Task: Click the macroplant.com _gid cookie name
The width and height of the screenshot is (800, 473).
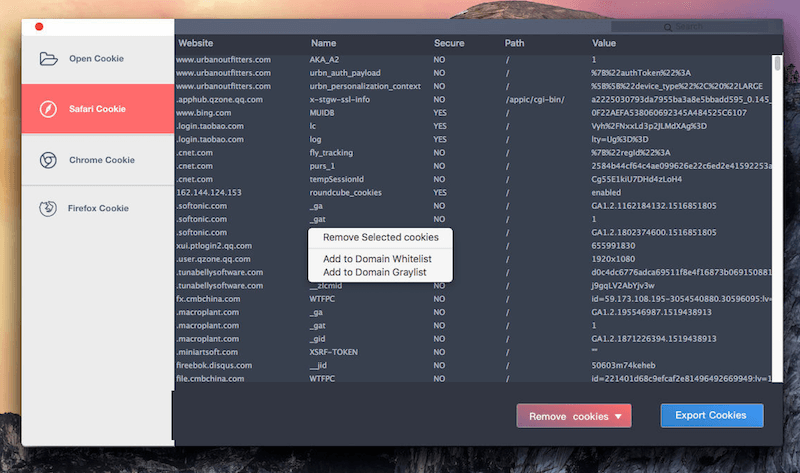Action: [x=317, y=339]
